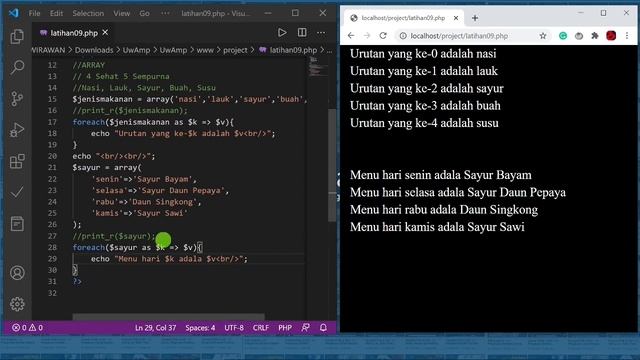Open a new tab in the browser
The image size is (640, 360).
click(x=475, y=18)
